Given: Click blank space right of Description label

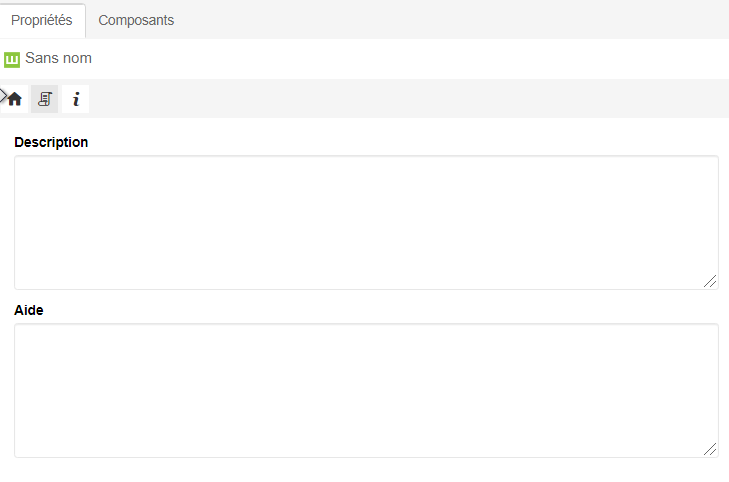Looking at the screenshot, I should click(400, 142).
